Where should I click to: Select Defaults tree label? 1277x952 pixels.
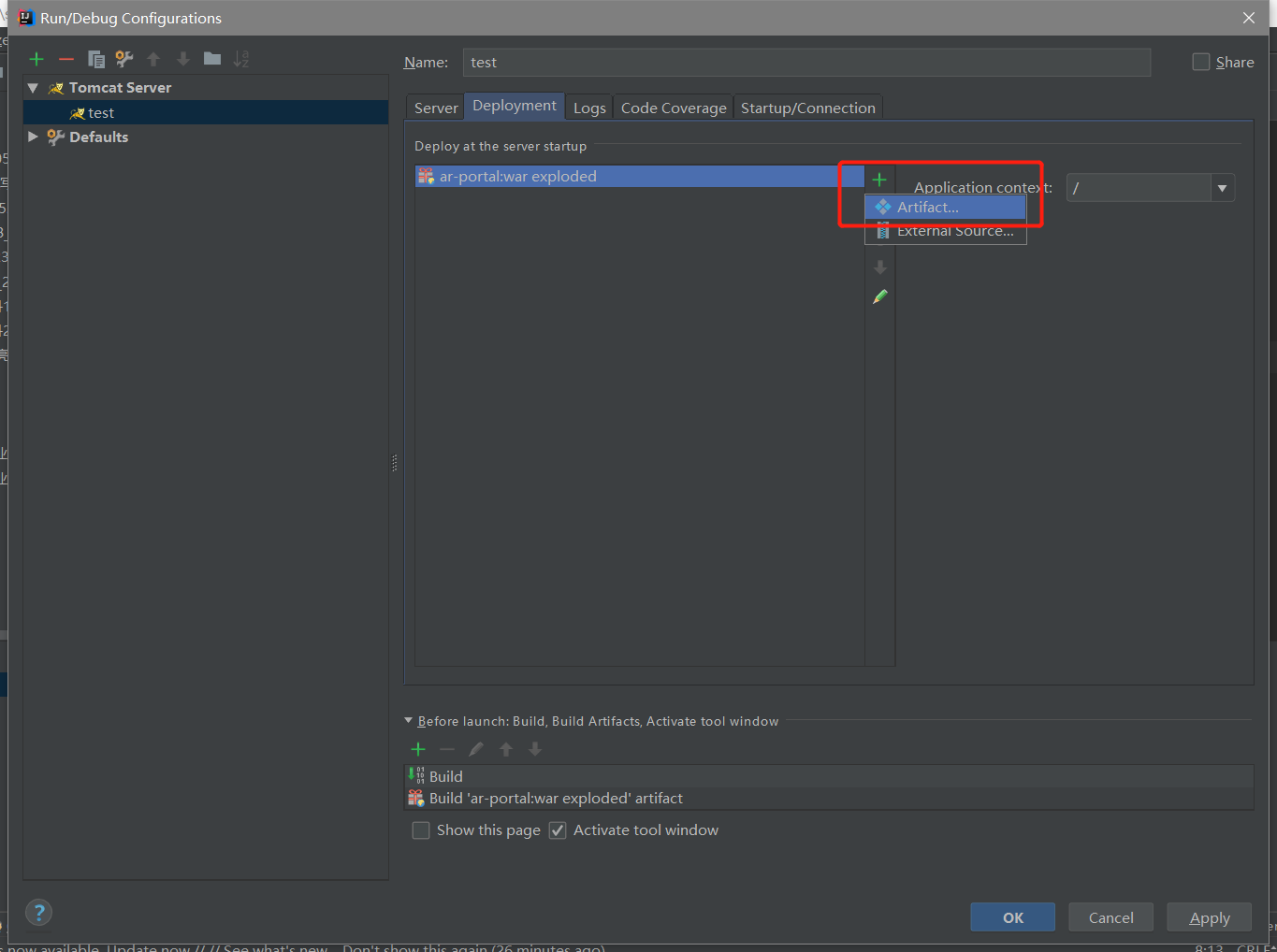(x=98, y=137)
